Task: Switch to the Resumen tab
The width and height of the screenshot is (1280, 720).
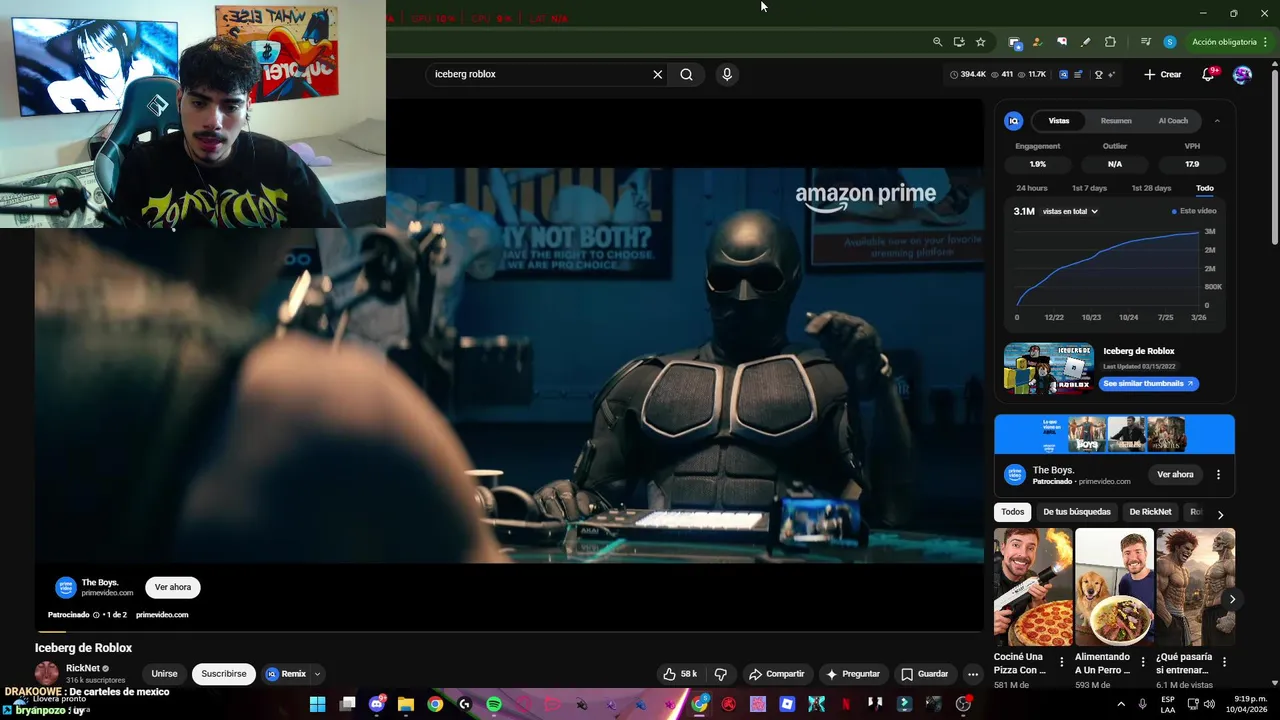Action: pyautogui.click(x=1116, y=121)
